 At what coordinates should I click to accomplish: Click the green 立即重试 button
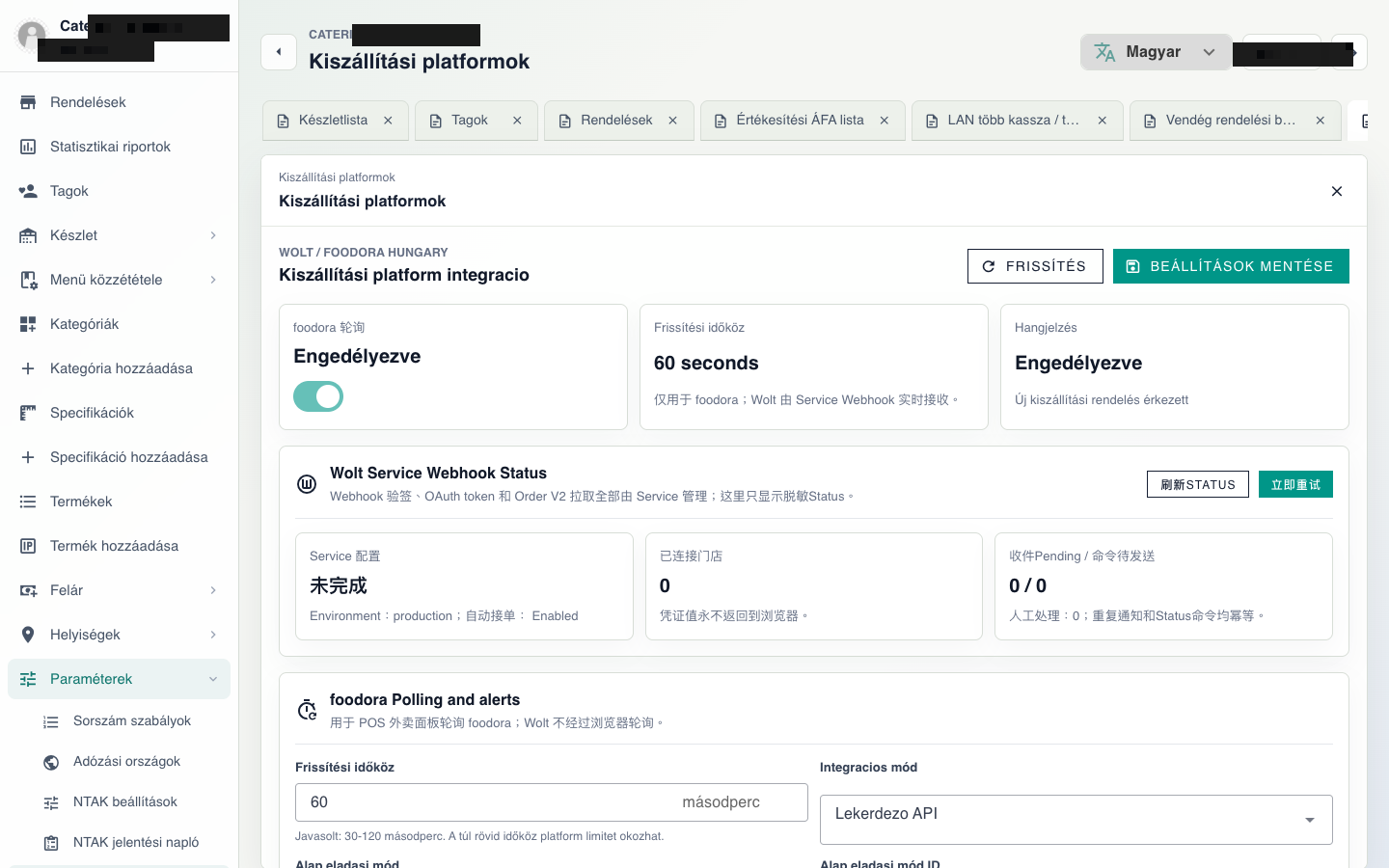[x=1295, y=484]
